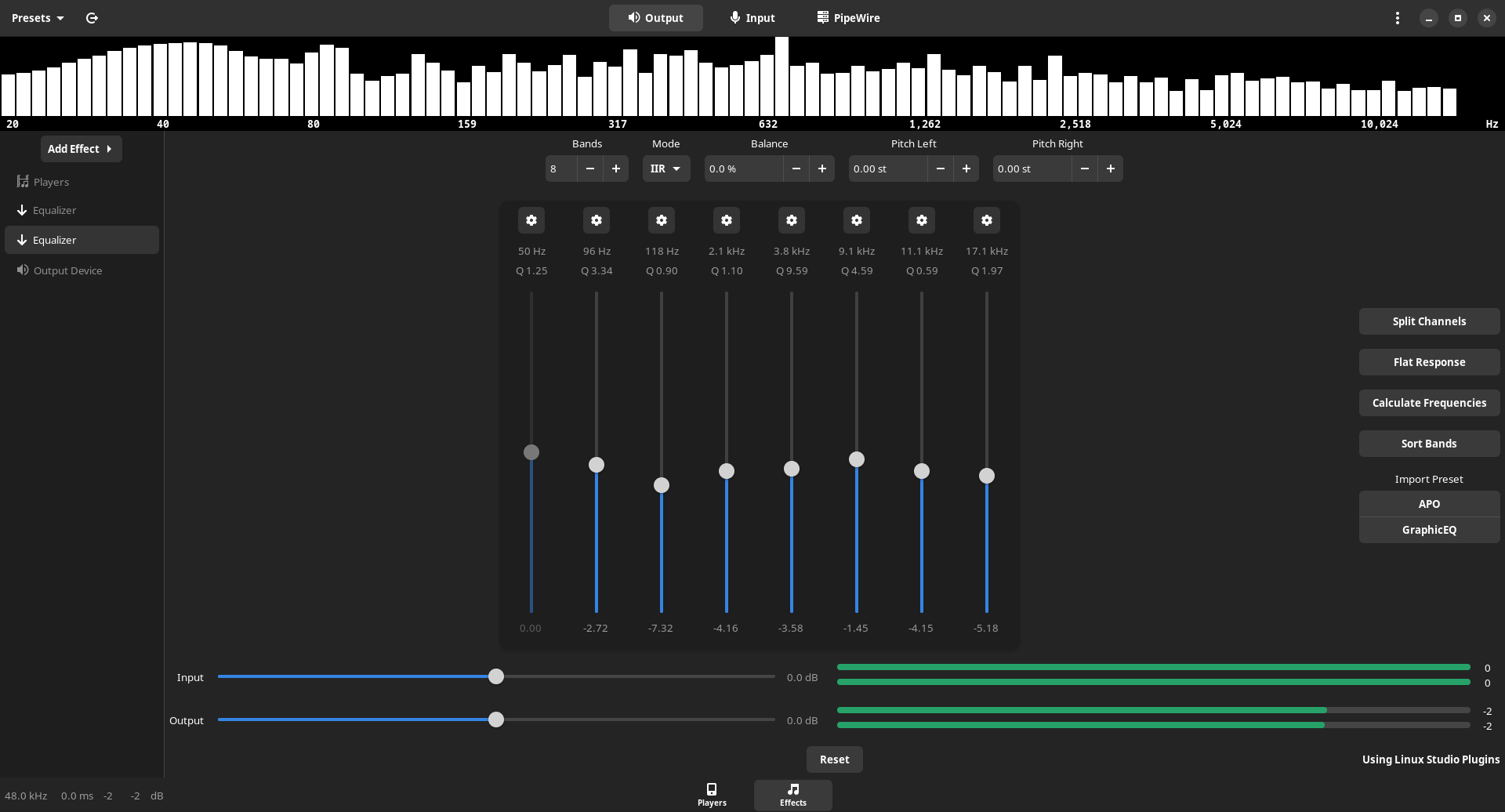Click the Flat Response button
The height and width of the screenshot is (812, 1505).
[1428, 362]
